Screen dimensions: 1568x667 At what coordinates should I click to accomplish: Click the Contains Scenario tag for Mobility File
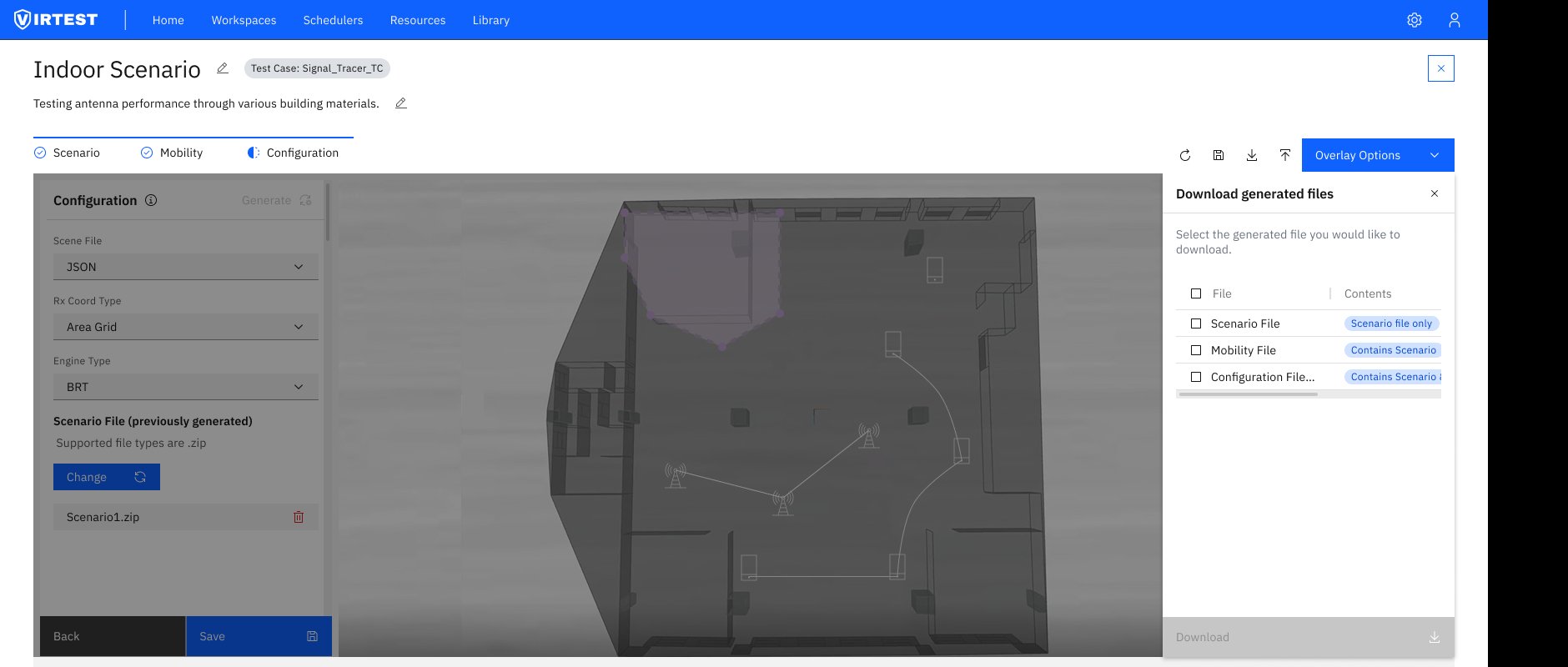[x=1393, y=350]
